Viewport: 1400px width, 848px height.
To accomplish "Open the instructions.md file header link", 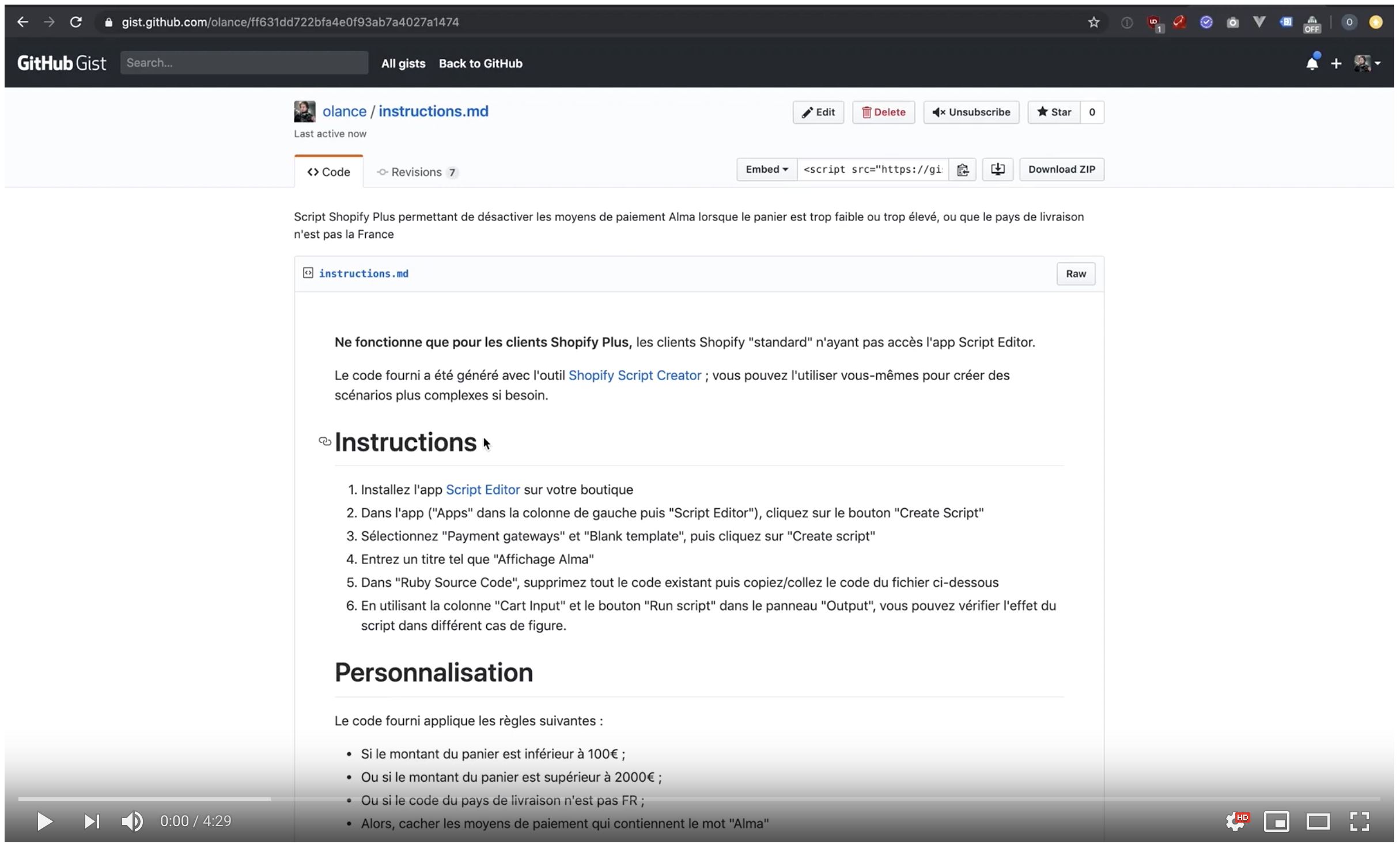I will 364,274.
